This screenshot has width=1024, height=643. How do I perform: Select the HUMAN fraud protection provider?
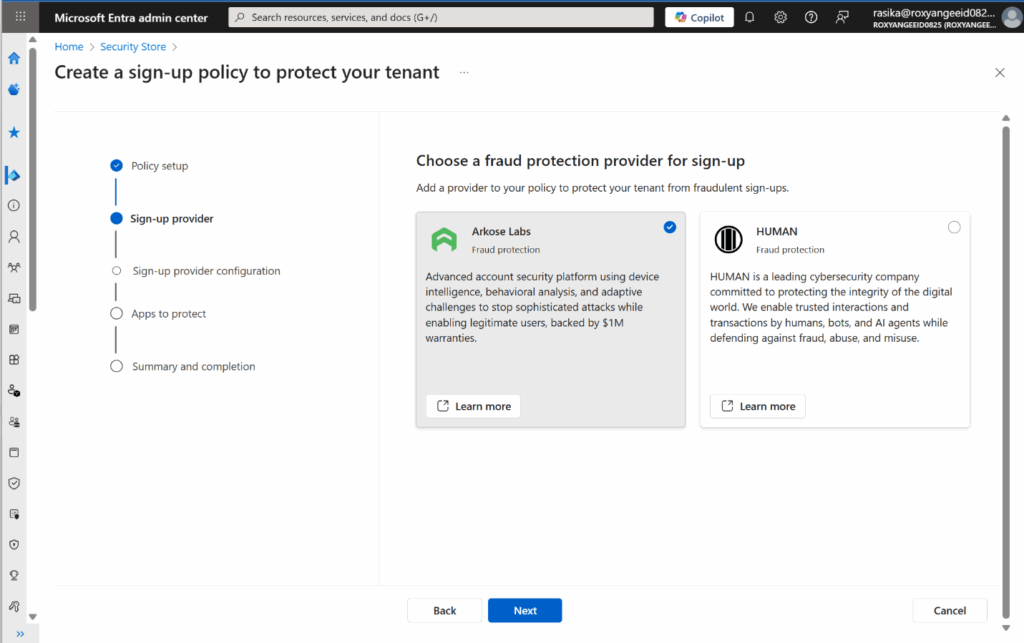954,227
